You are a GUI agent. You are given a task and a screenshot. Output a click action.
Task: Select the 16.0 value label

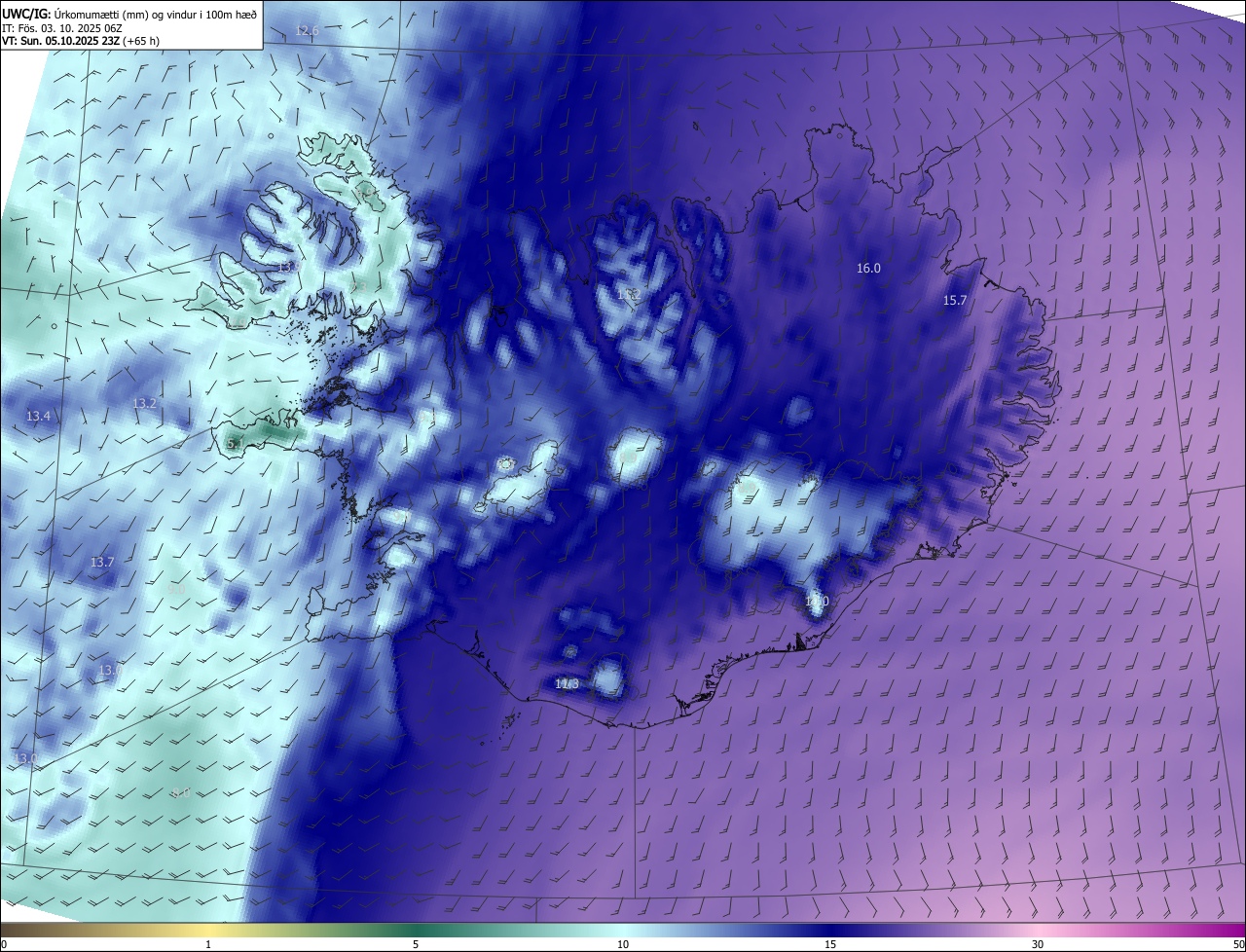click(x=868, y=268)
